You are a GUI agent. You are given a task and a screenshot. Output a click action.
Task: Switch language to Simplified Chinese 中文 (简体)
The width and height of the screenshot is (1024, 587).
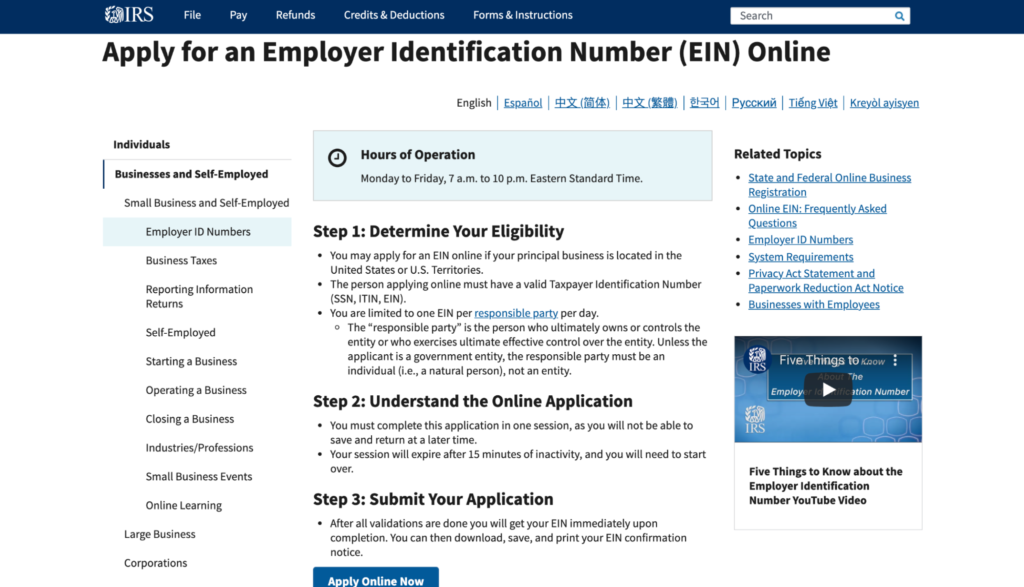click(x=582, y=103)
